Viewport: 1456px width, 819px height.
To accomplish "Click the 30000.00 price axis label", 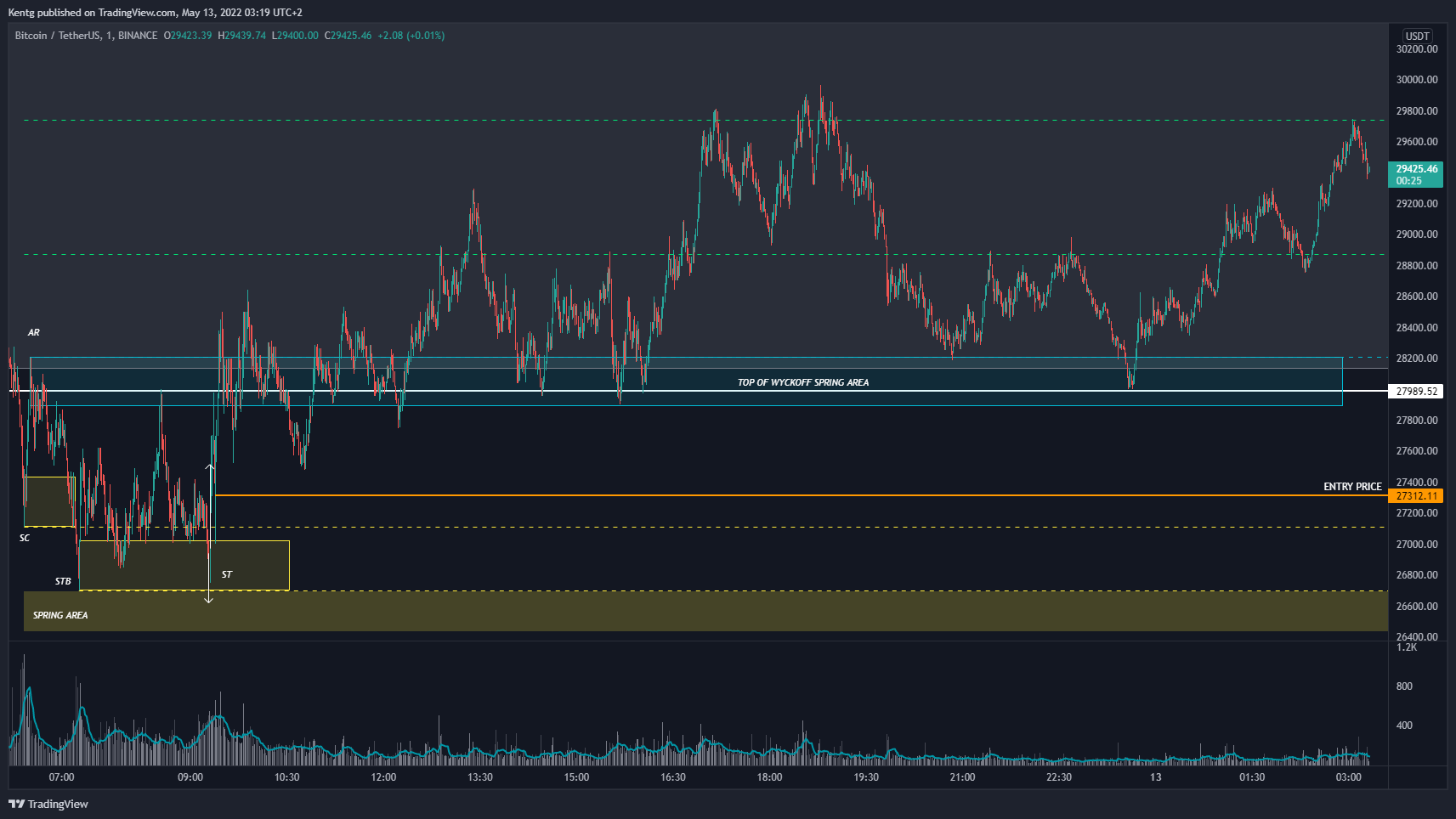I will pyautogui.click(x=1417, y=80).
